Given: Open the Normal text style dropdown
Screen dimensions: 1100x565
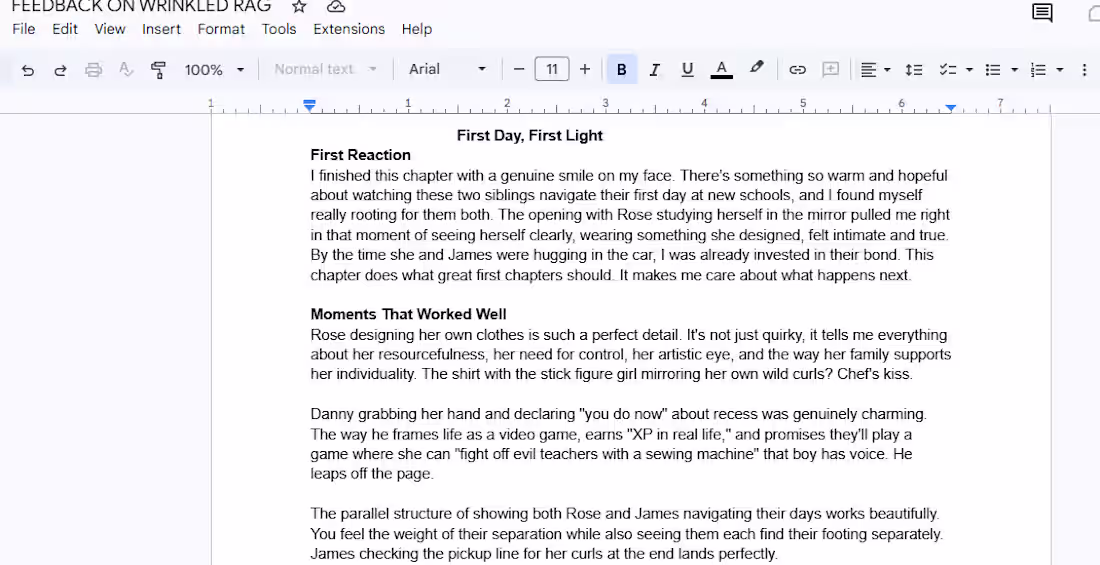Looking at the screenshot, I should [326, 69].
